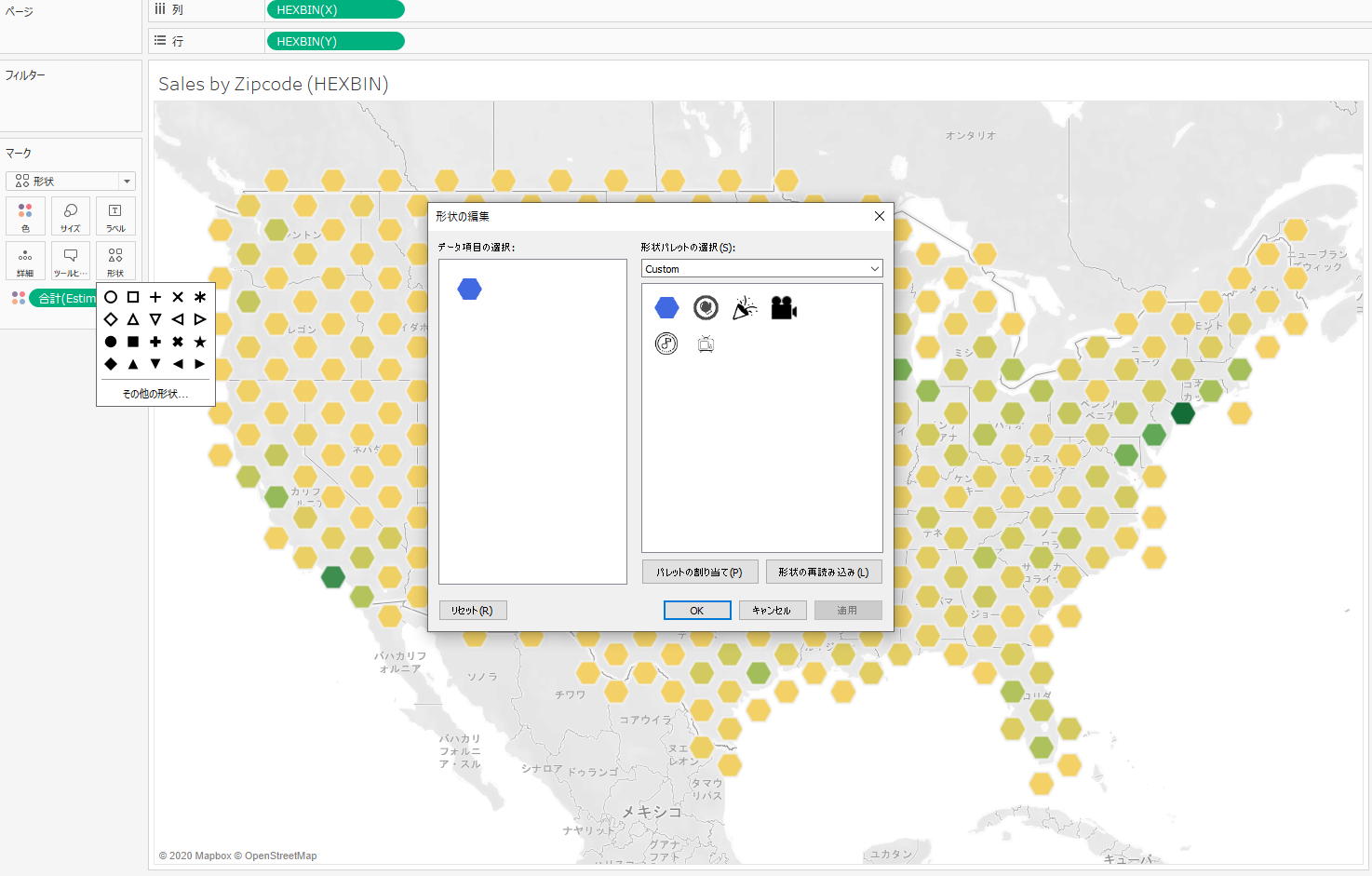The height and width of the screenshot is (876, 1372).
Task: Click the HEXBIN(X) pill on columns shelf
Action: [335, 10]
